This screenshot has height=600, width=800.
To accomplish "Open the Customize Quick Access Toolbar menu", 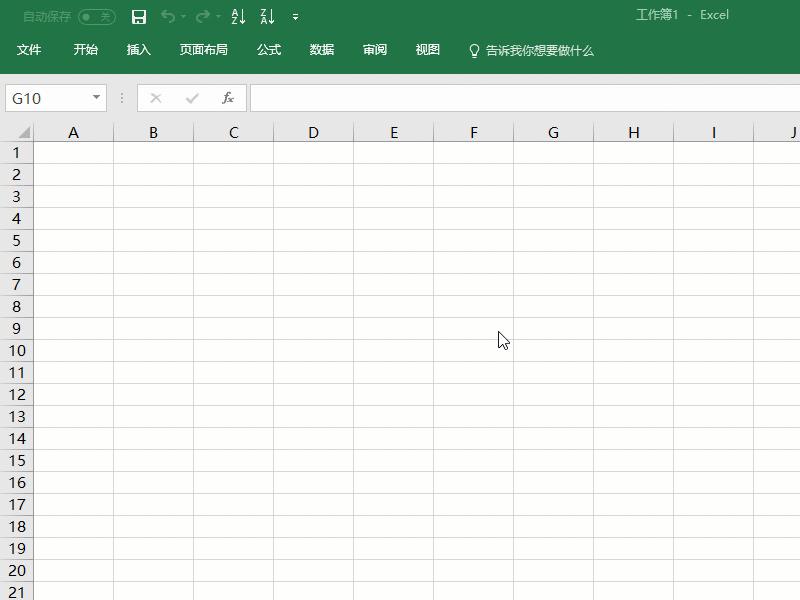I will click(x=294, y=16).
